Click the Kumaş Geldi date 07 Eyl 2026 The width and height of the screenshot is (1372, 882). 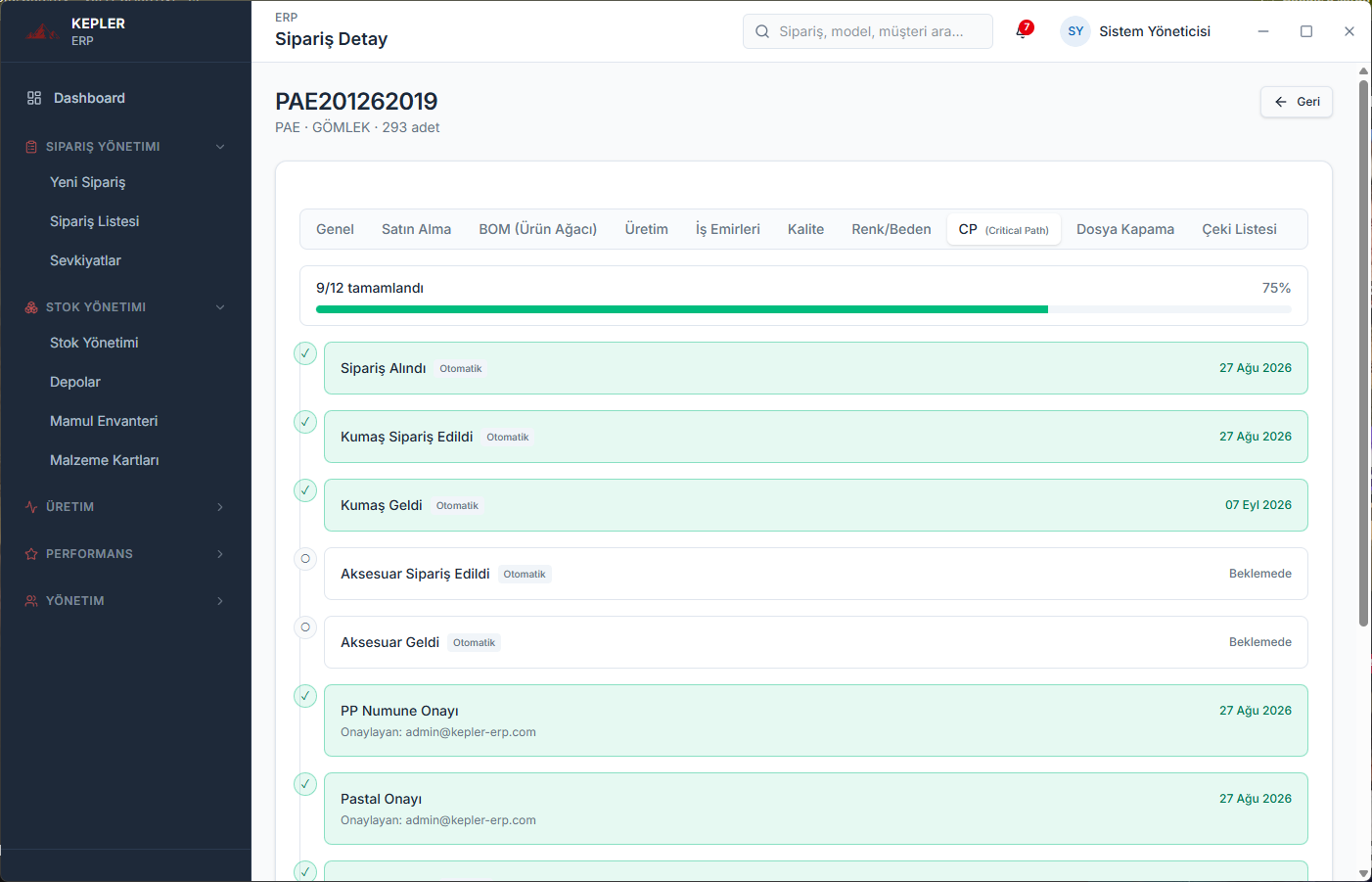1258,505
